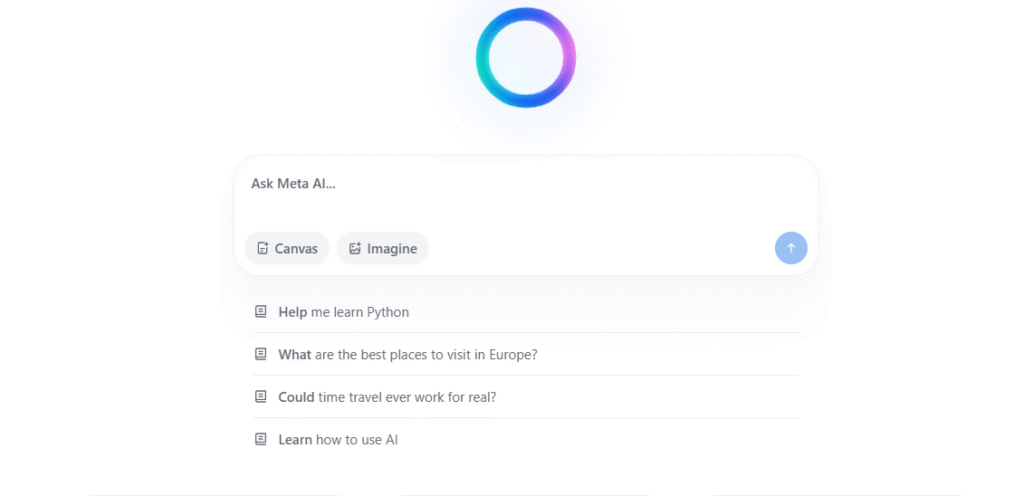Click the Imagine picture sparkle icon
The height and width of the screenshot is (496, 1024).
point(355,248)
